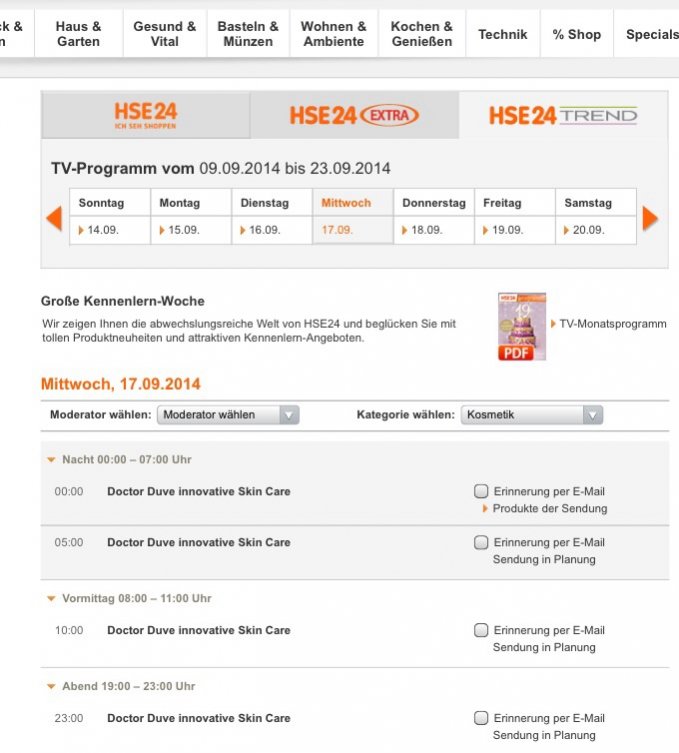Switch to the HSE24 Trend channel tab
Viewport: 679px width, 753px height.
pyautogui.click(x=563, y=116)
